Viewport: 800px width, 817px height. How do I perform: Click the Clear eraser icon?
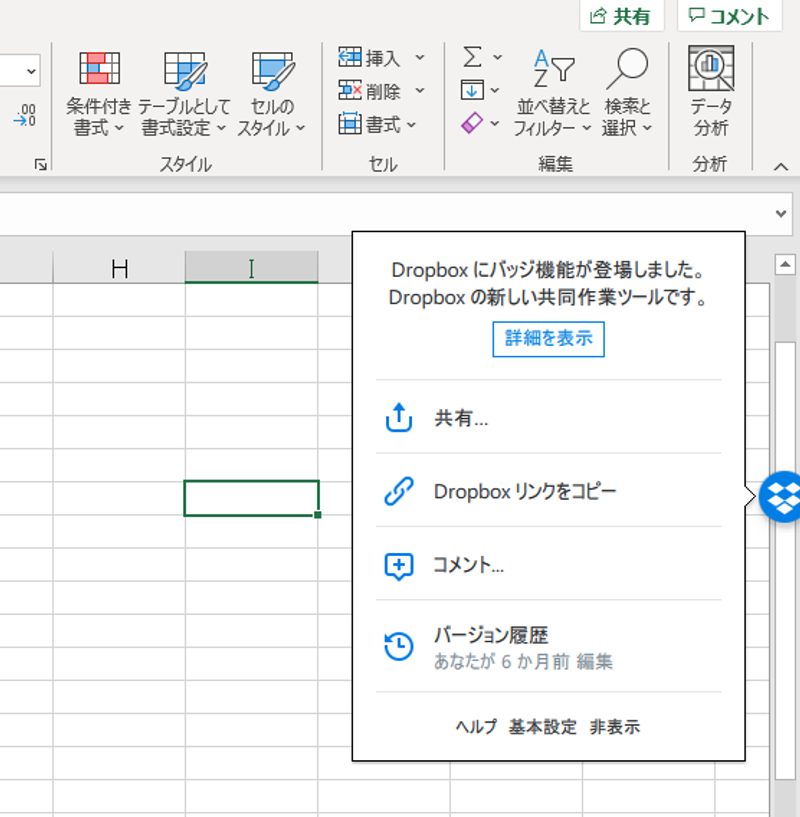click(472, 123)
